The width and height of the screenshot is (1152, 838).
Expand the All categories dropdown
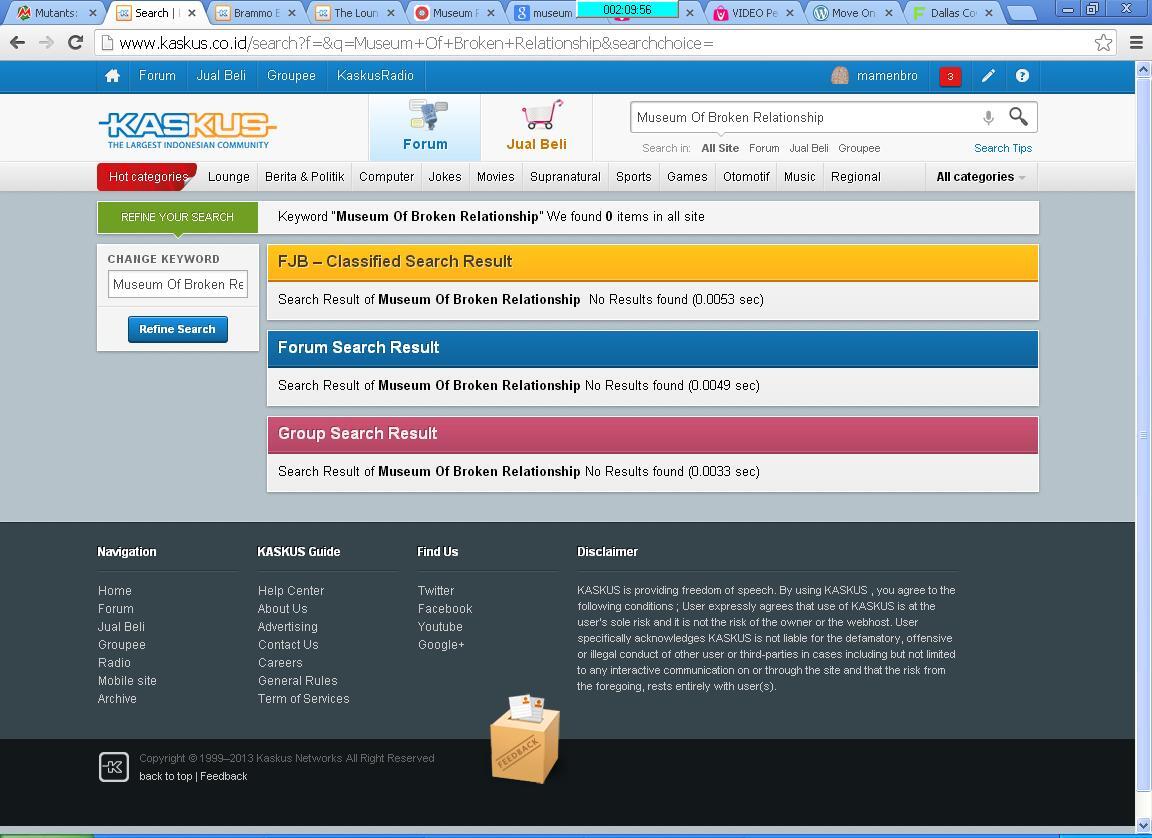981,177
